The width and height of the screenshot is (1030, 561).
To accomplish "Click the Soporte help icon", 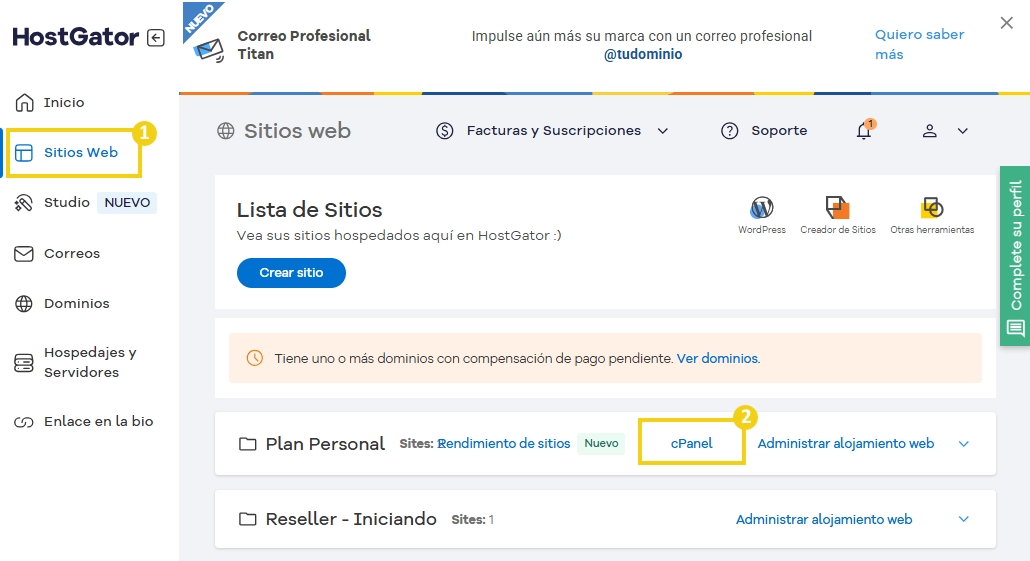I will click(x=730, y=131).
